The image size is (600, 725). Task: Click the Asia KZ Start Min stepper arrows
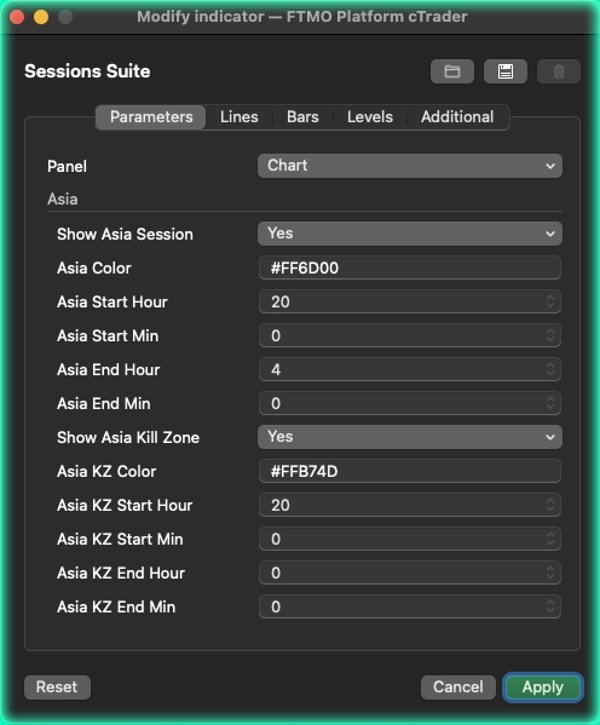coord(550,539)
